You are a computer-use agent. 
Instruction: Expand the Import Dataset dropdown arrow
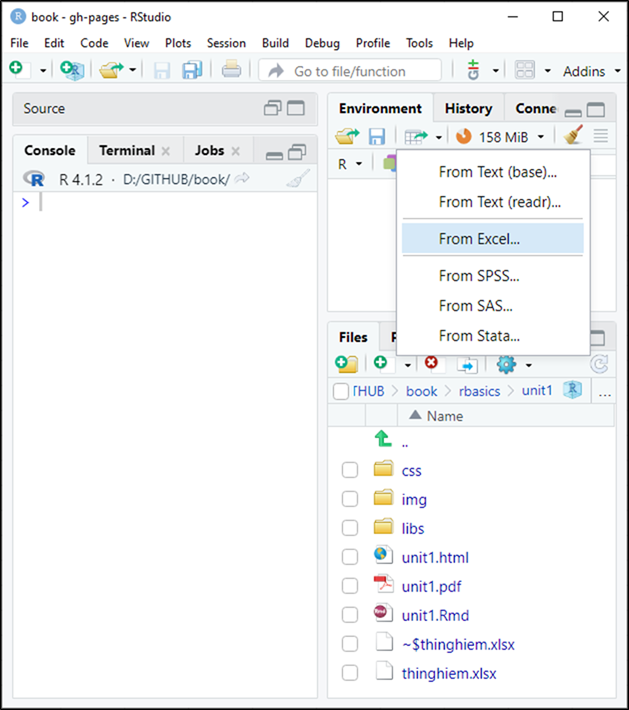(x=438, y=137)
